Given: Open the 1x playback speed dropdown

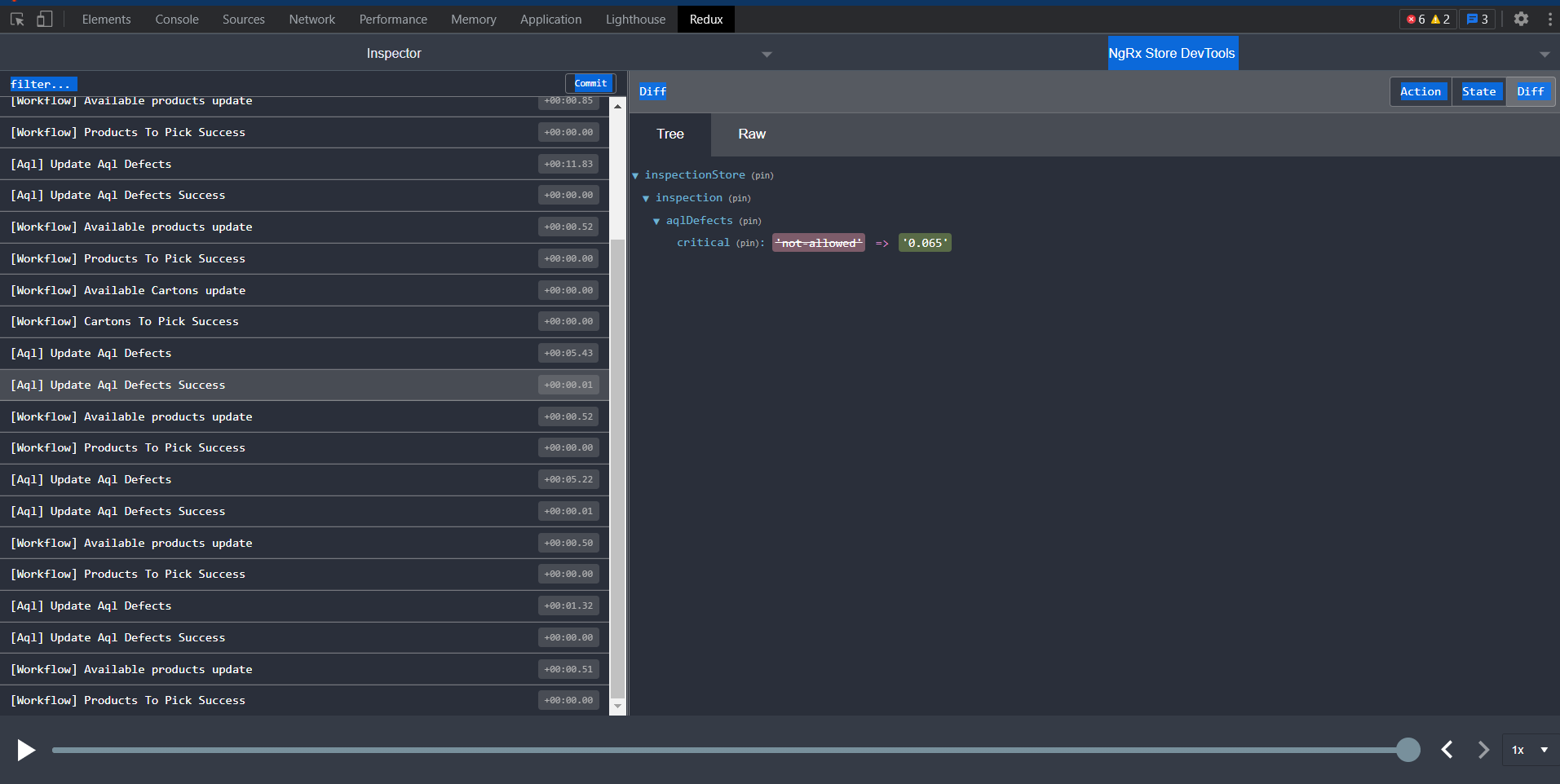Looking at the screenshot, I should point(1530,750).
